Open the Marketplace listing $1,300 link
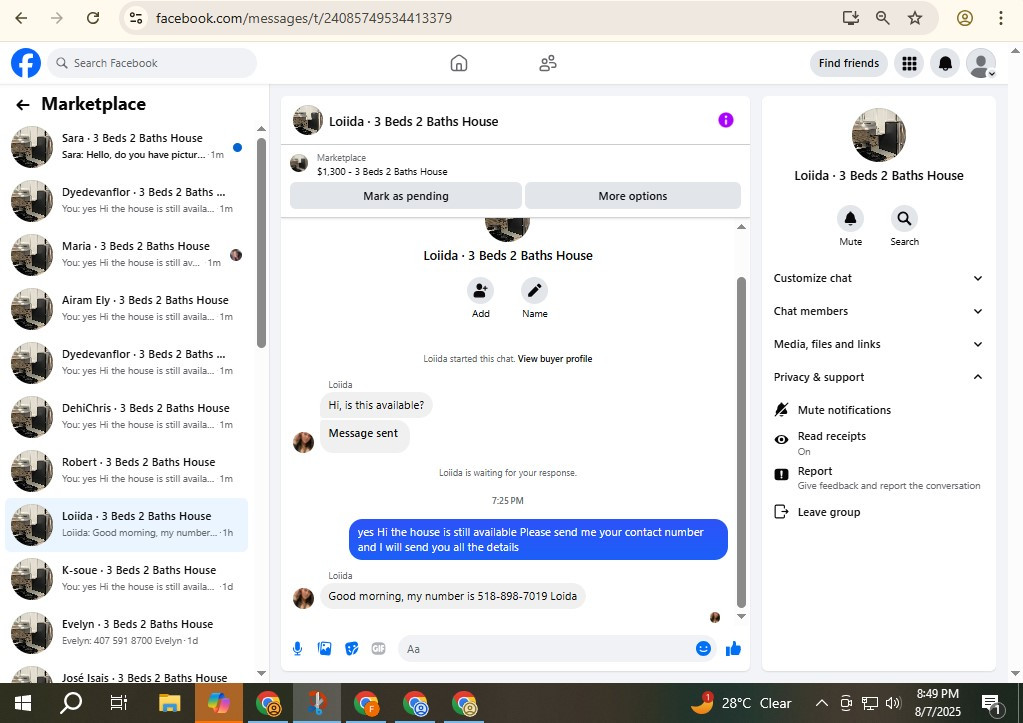Viewport: 1023px width, 723px height. click(x=382, y=172)
